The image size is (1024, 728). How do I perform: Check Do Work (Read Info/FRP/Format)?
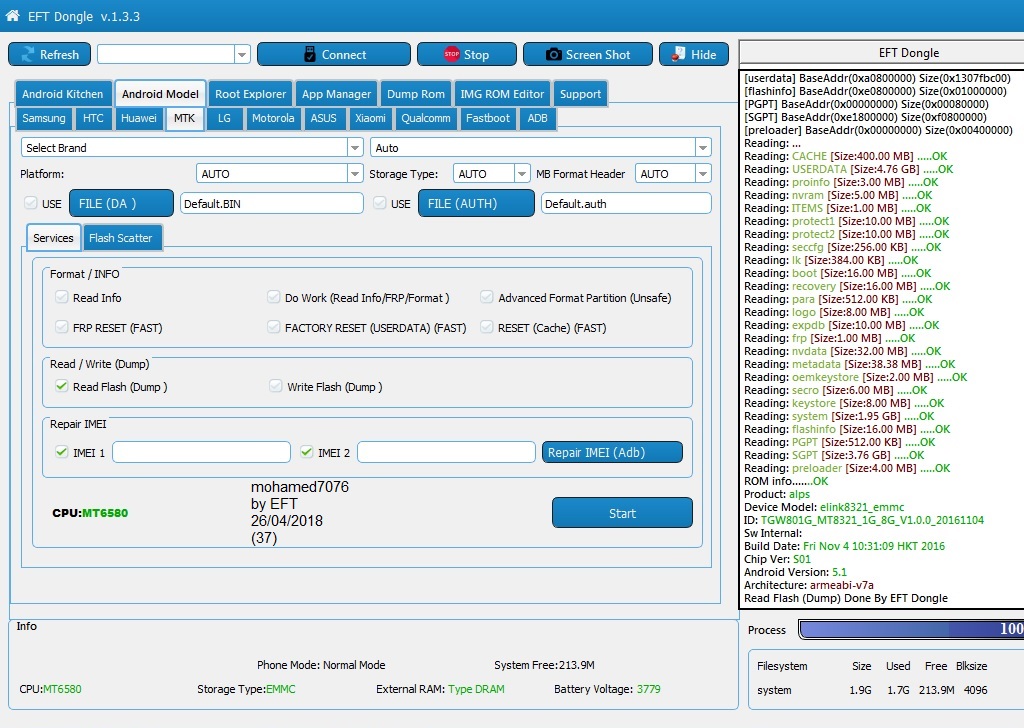coord(274,297)
